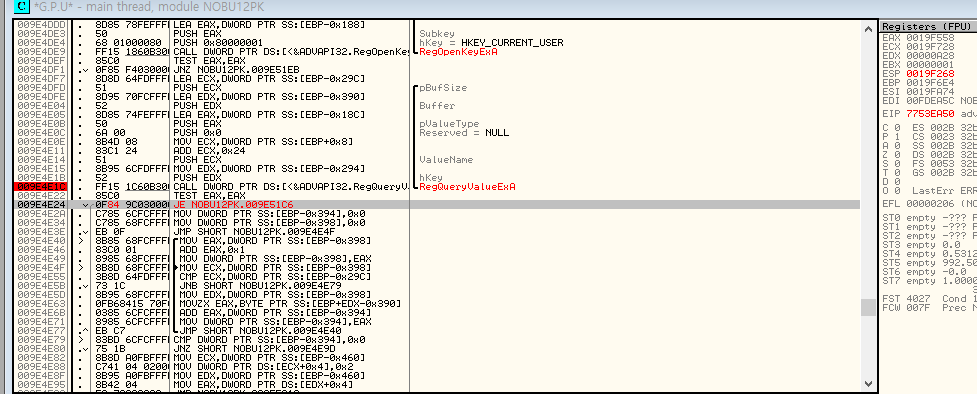Click the disassembly scrollbar up arrow
Image resolution: width=977 pixels, height=394 pixels.
(869, 28)
